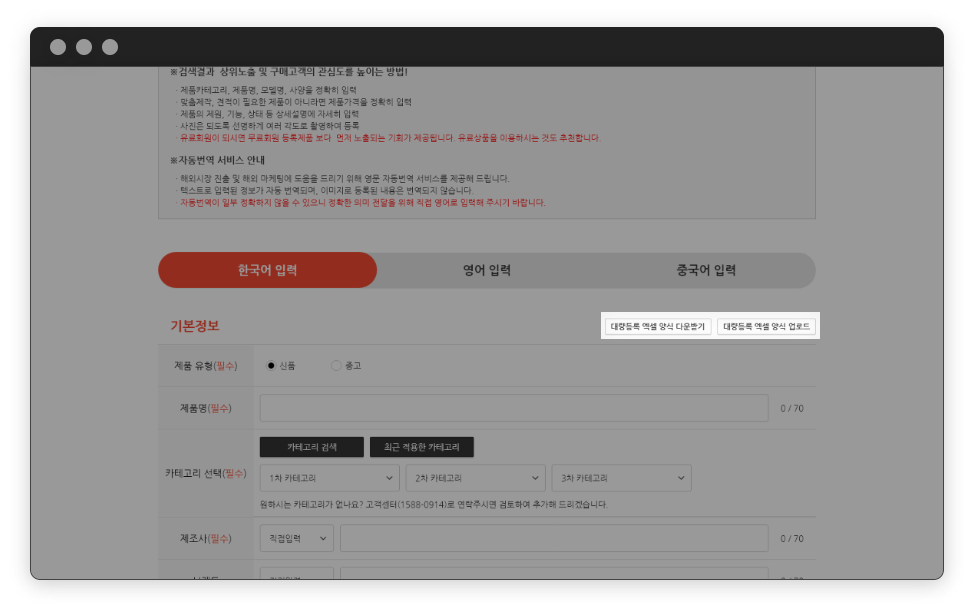Expand the 3차 카테고리 dropdown
Screen dimensions: 974x613
[x=621, y=478]
